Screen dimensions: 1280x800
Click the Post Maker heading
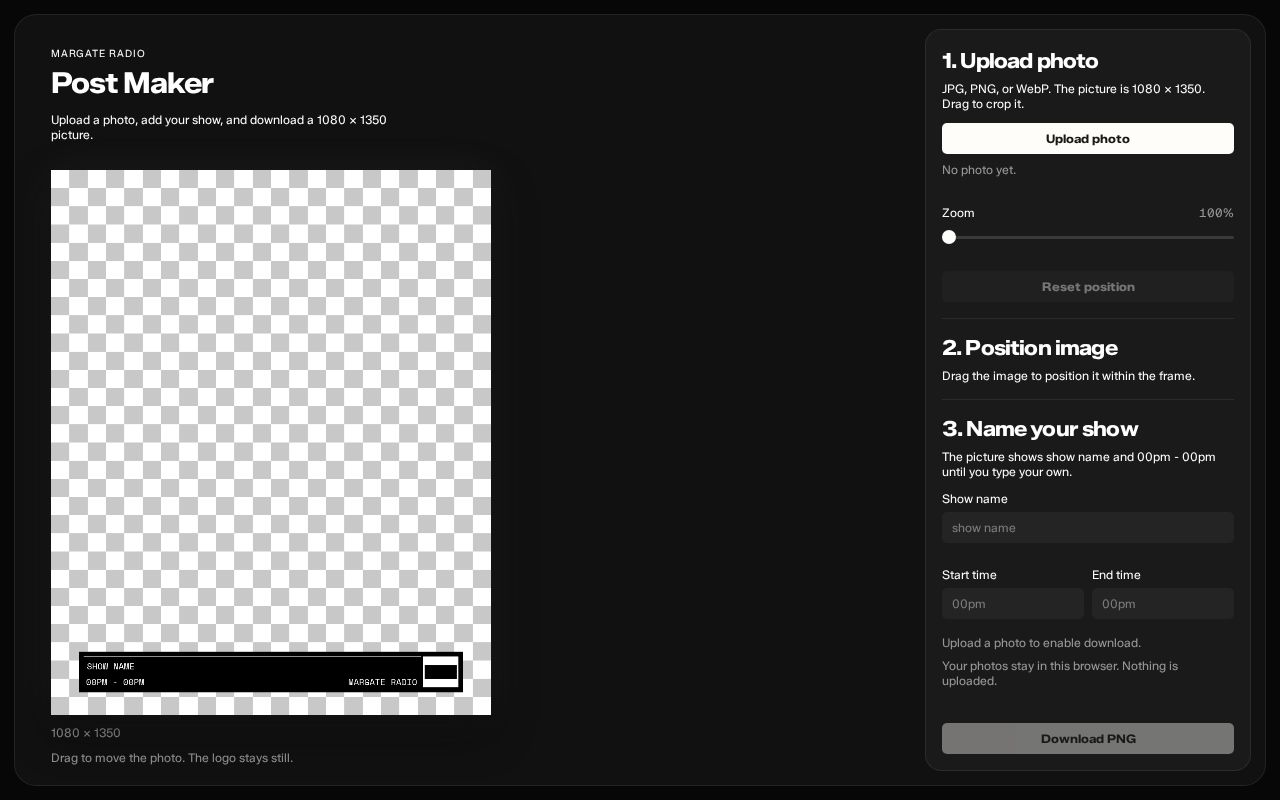[x=132, y=83]
